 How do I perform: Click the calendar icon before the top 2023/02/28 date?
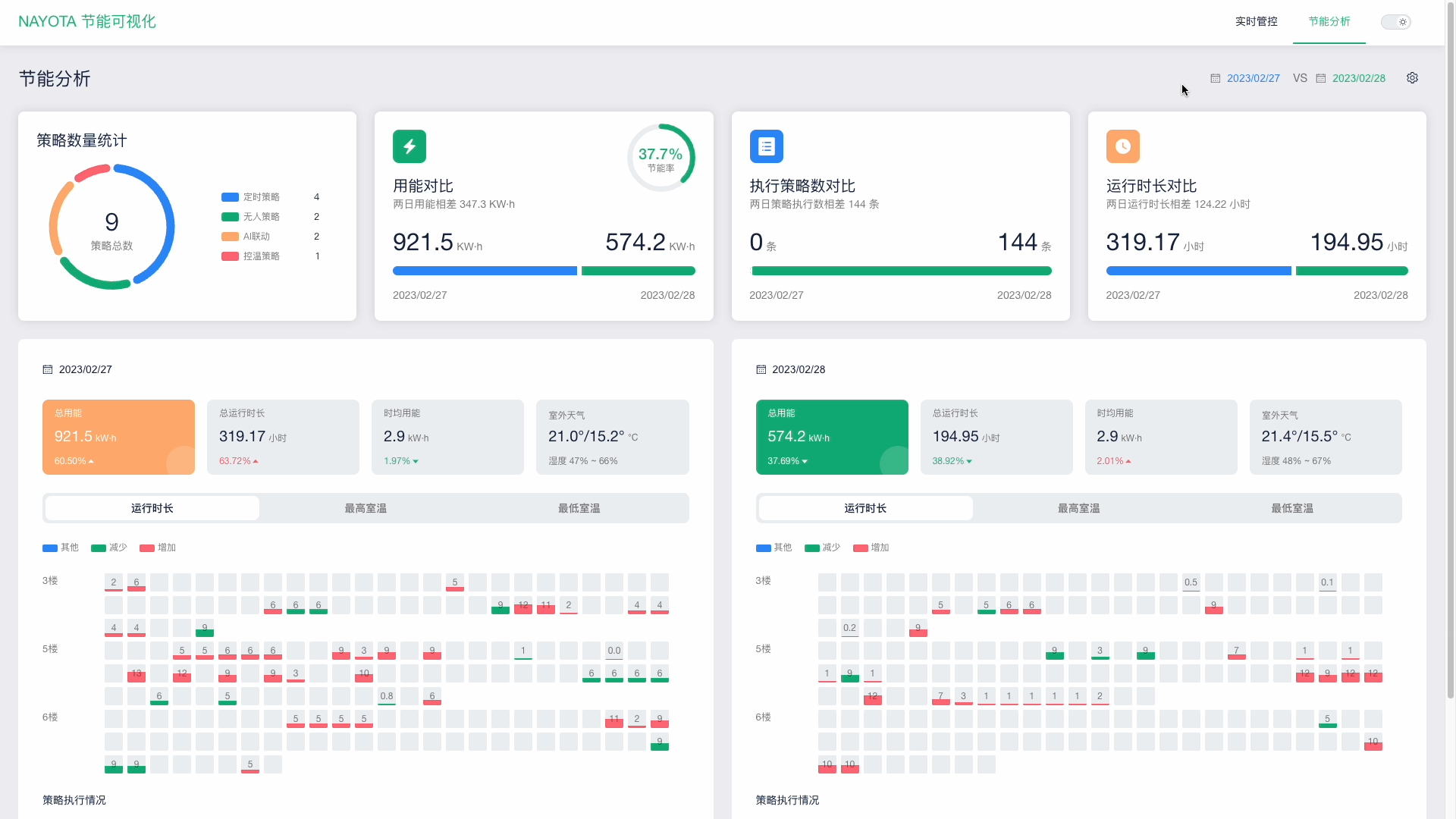point(1321,78)
